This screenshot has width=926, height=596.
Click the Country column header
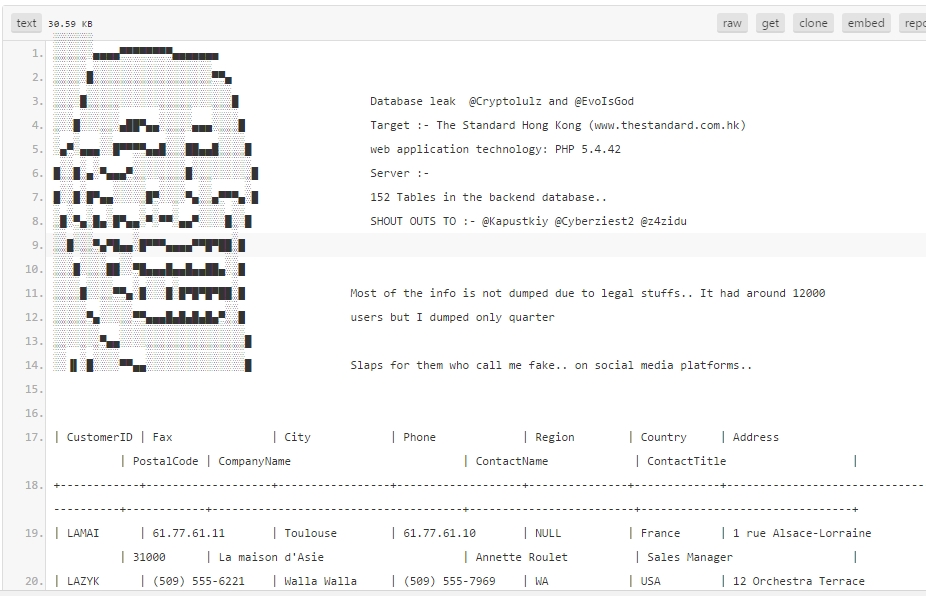point(663,437)
